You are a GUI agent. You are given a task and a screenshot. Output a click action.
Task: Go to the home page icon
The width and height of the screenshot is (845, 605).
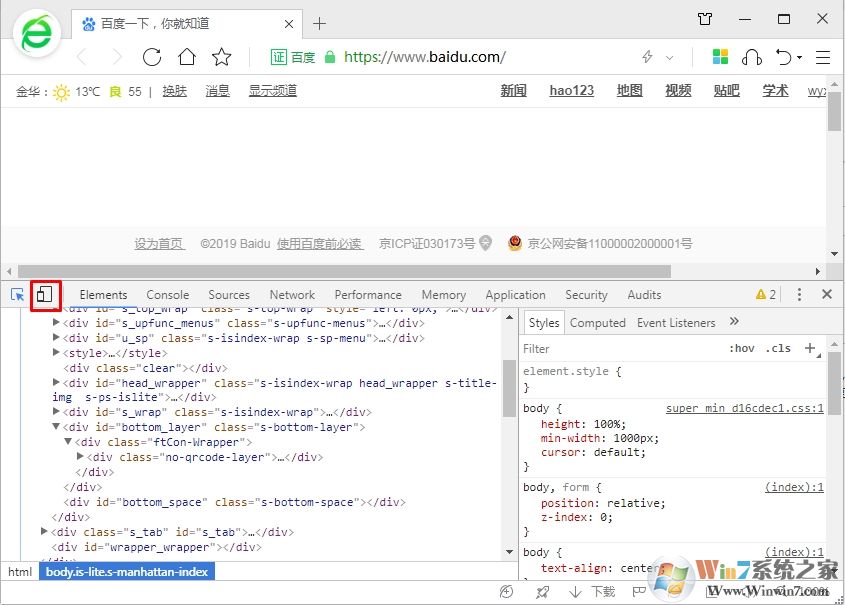click(186, 57)
